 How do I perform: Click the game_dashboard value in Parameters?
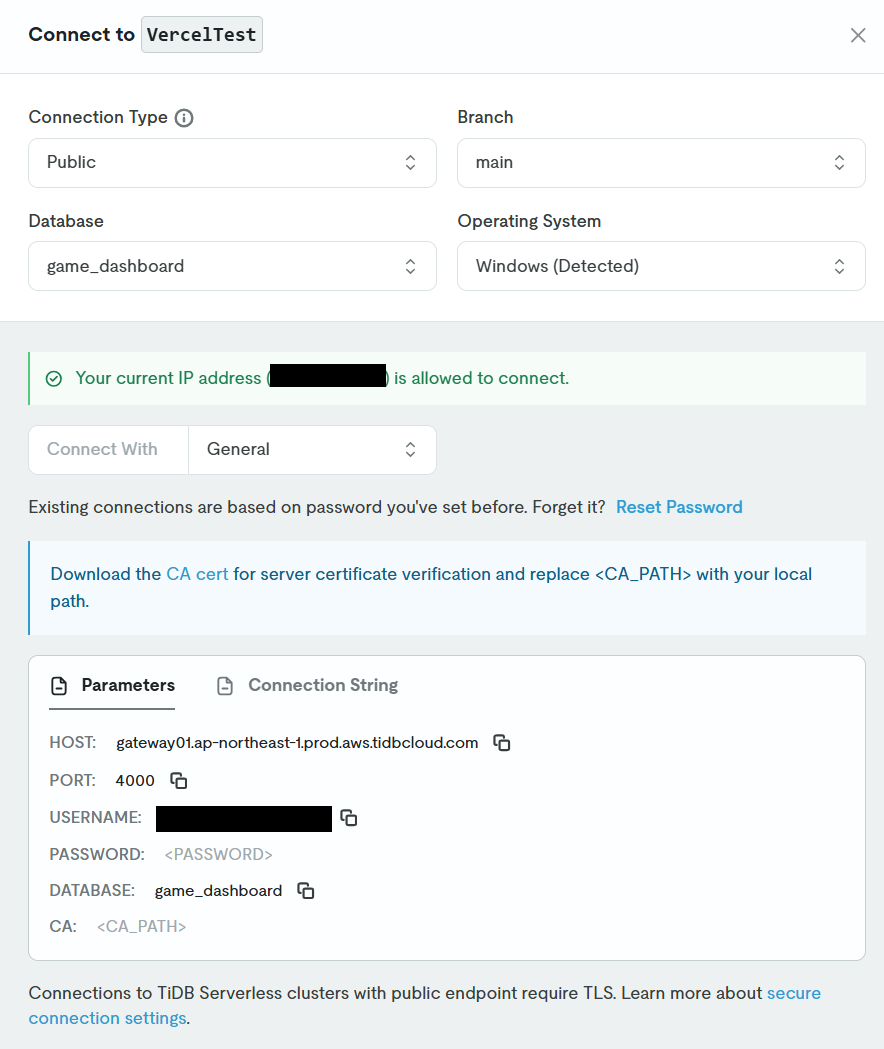pyautogui.click(x=218, y=891)
